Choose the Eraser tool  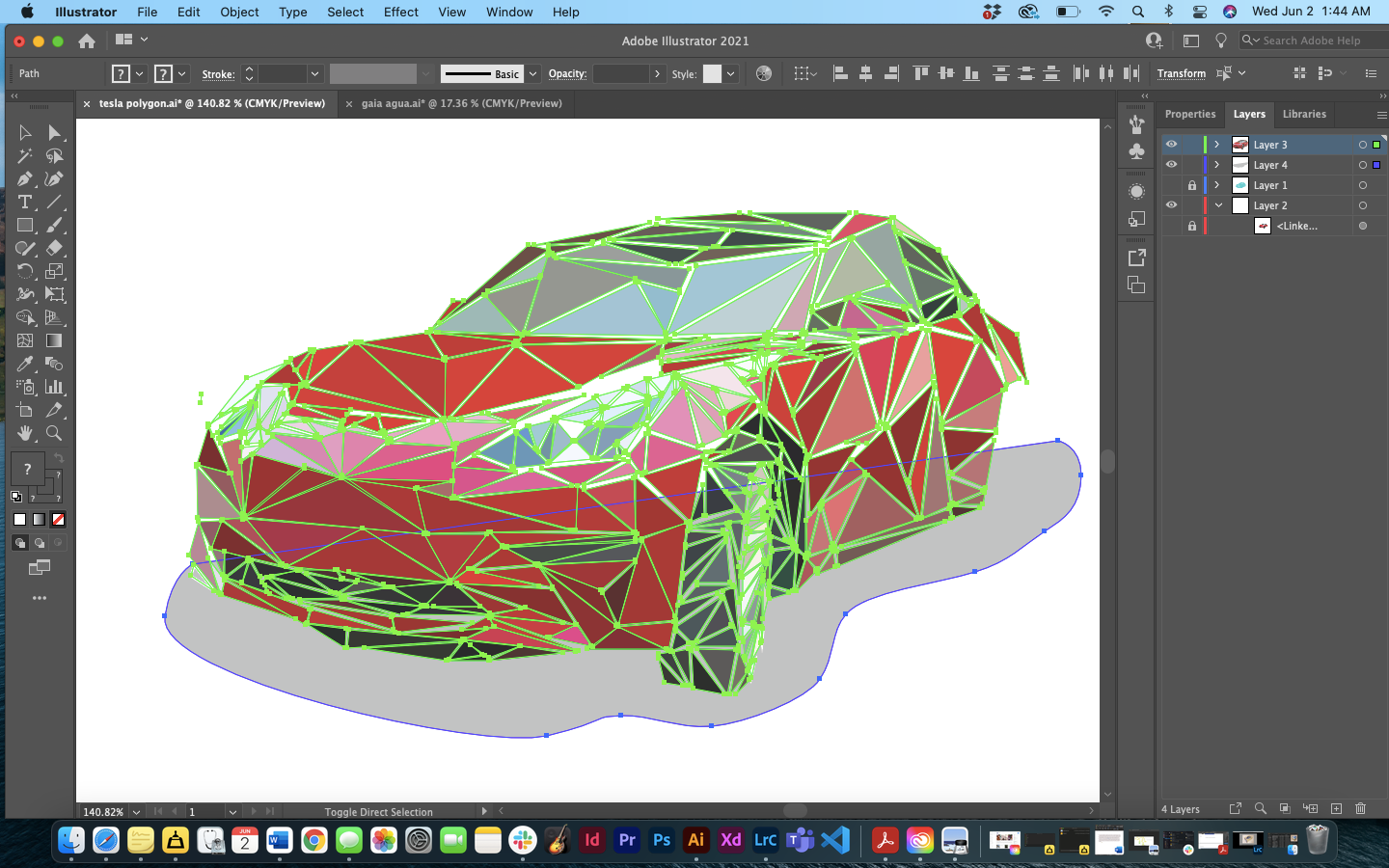(54, 248)
